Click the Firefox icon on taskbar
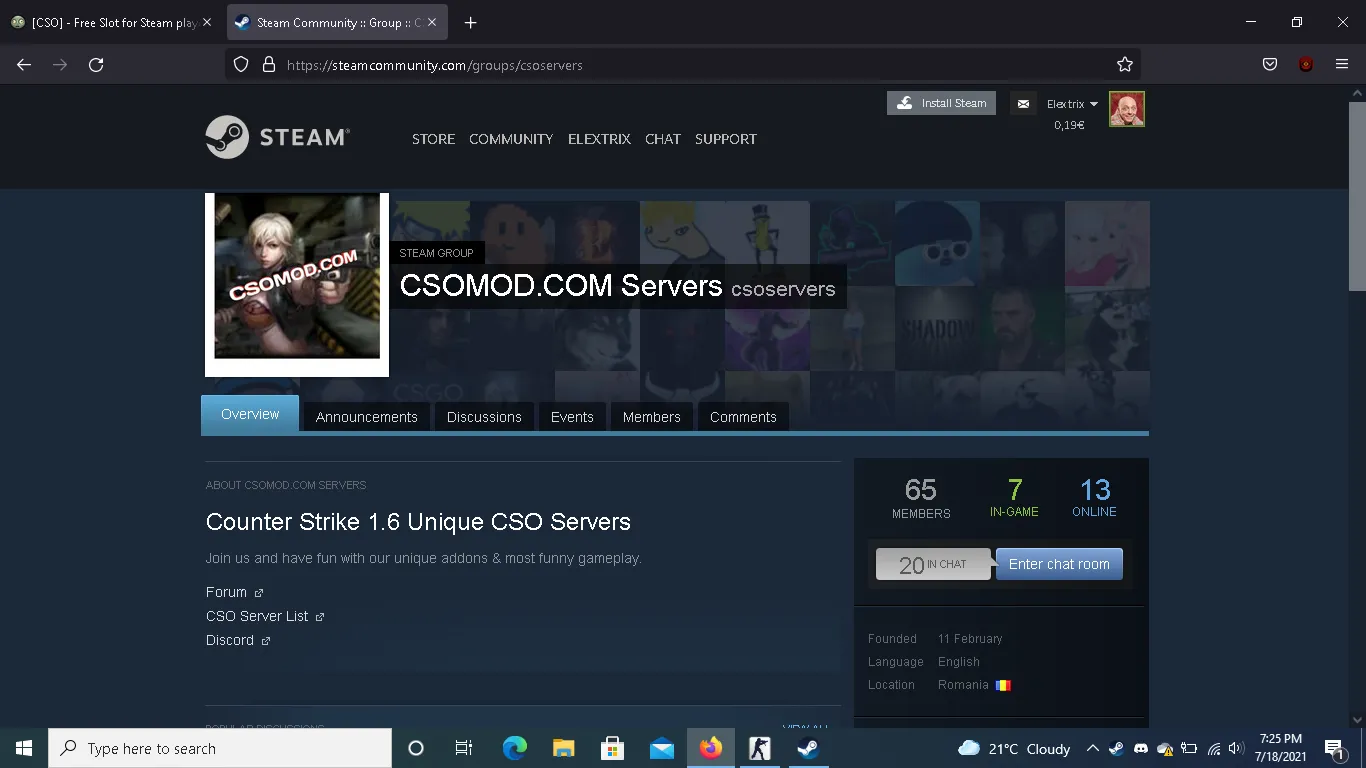 [x=711, y=748]
